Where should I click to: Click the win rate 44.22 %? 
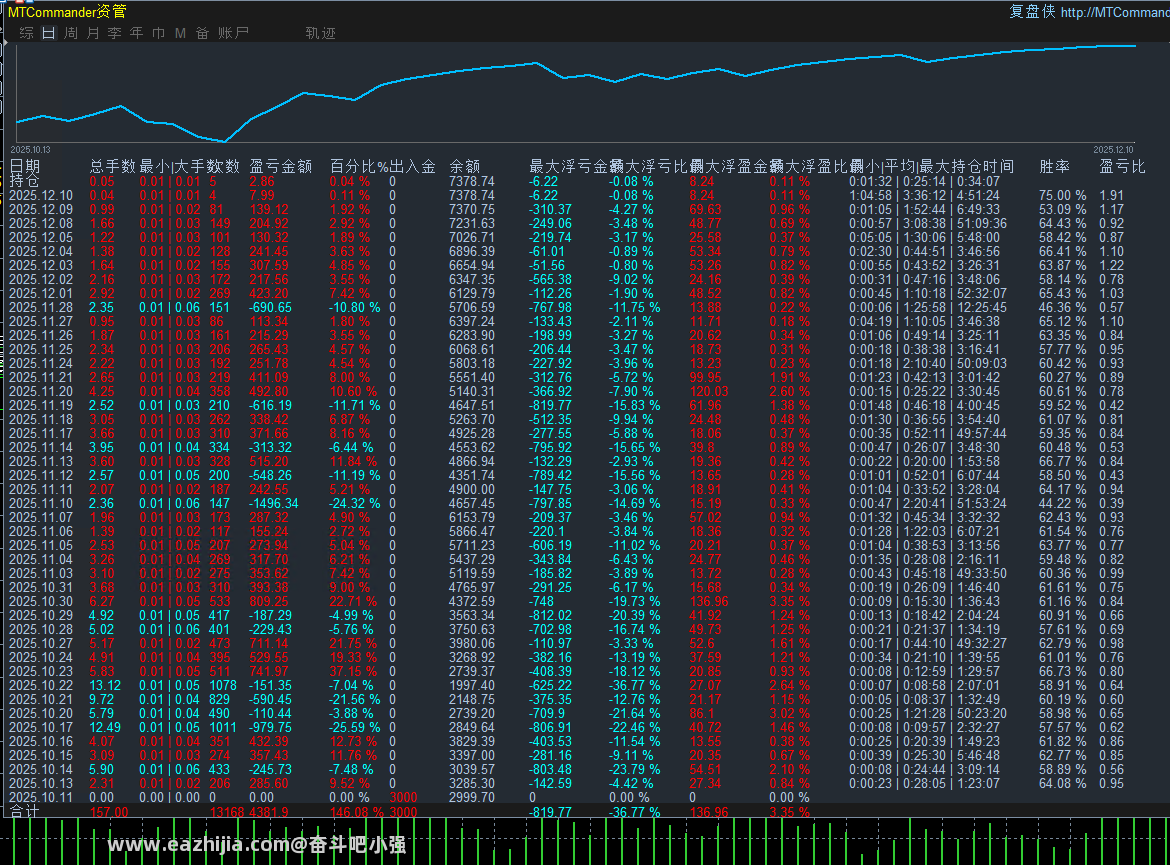[1063, 504]
